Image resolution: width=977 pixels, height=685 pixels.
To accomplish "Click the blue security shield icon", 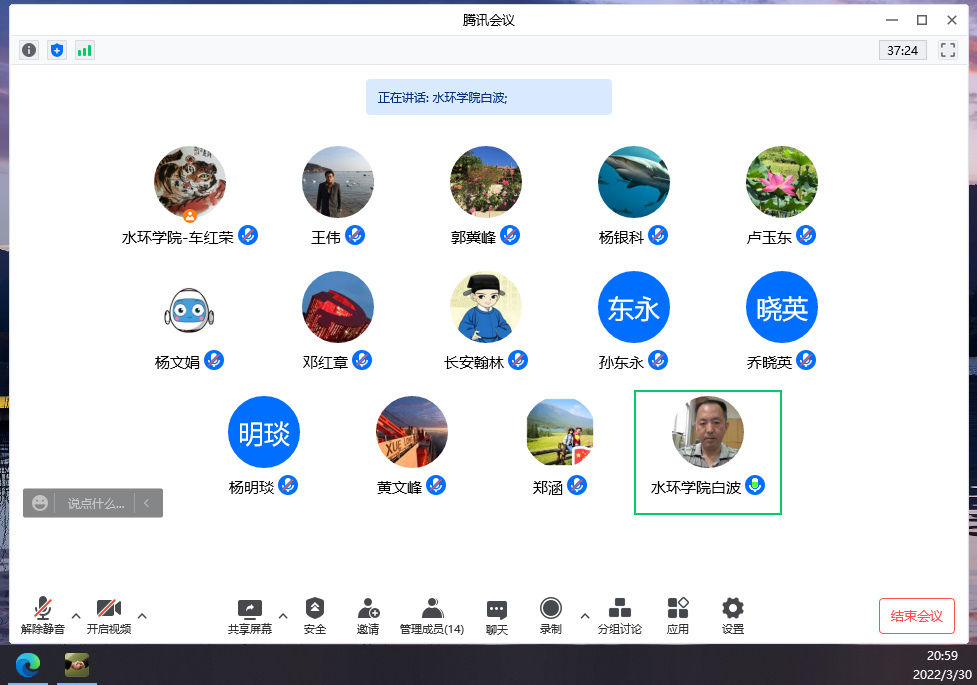I will click(x=57, y=50).
